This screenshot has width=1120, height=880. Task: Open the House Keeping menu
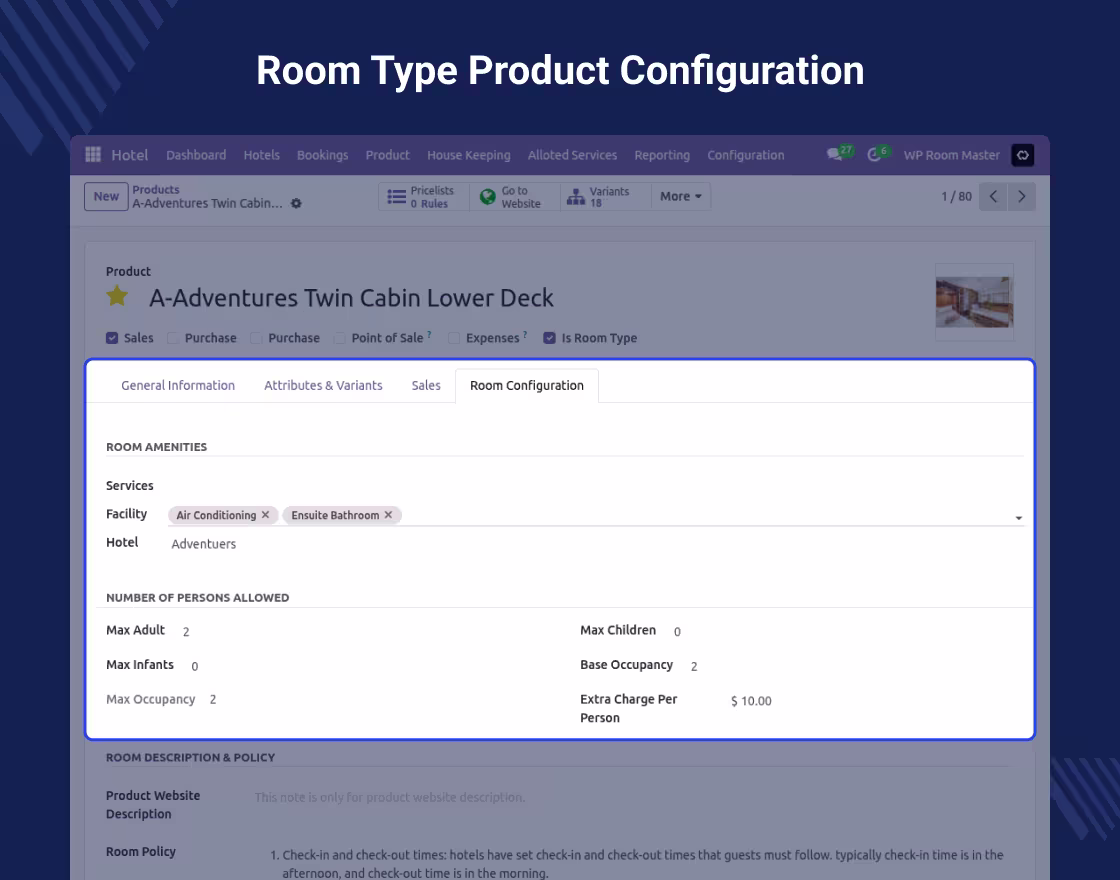pyautogui.click(x=469, y=155)
